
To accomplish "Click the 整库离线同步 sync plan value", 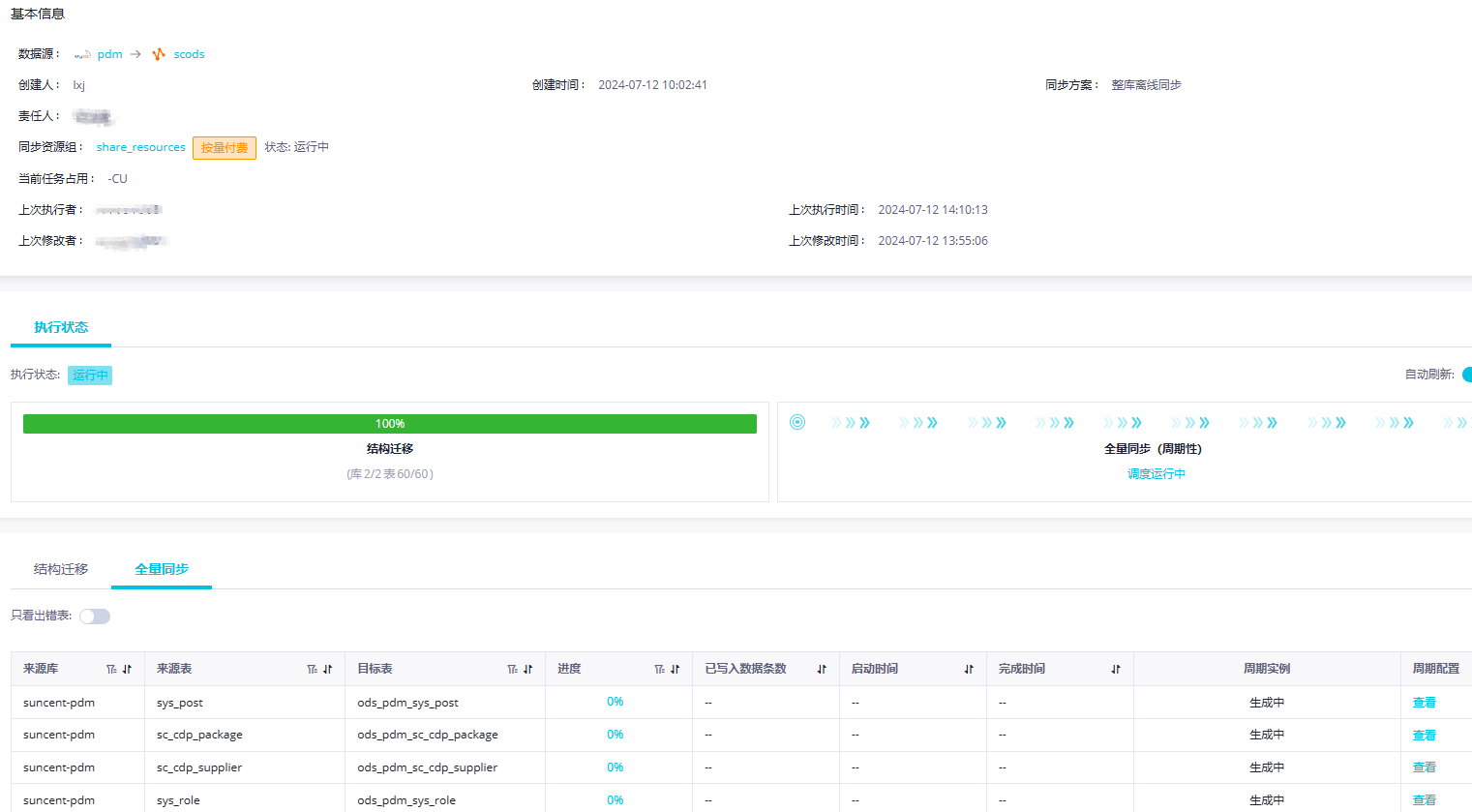I will coord(1147,85).
